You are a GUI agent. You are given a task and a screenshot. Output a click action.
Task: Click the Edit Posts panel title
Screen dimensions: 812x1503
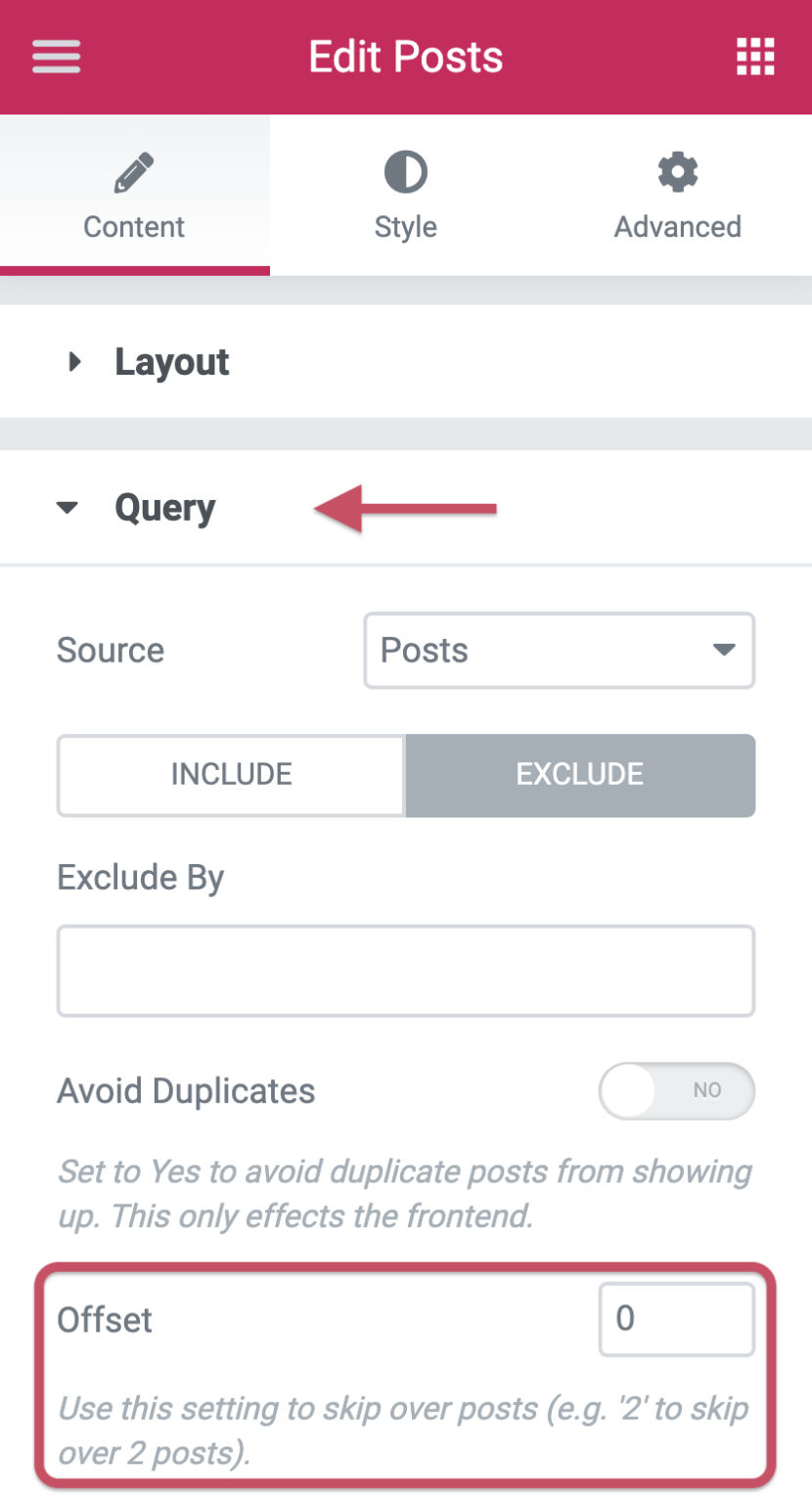coord(406,57)
